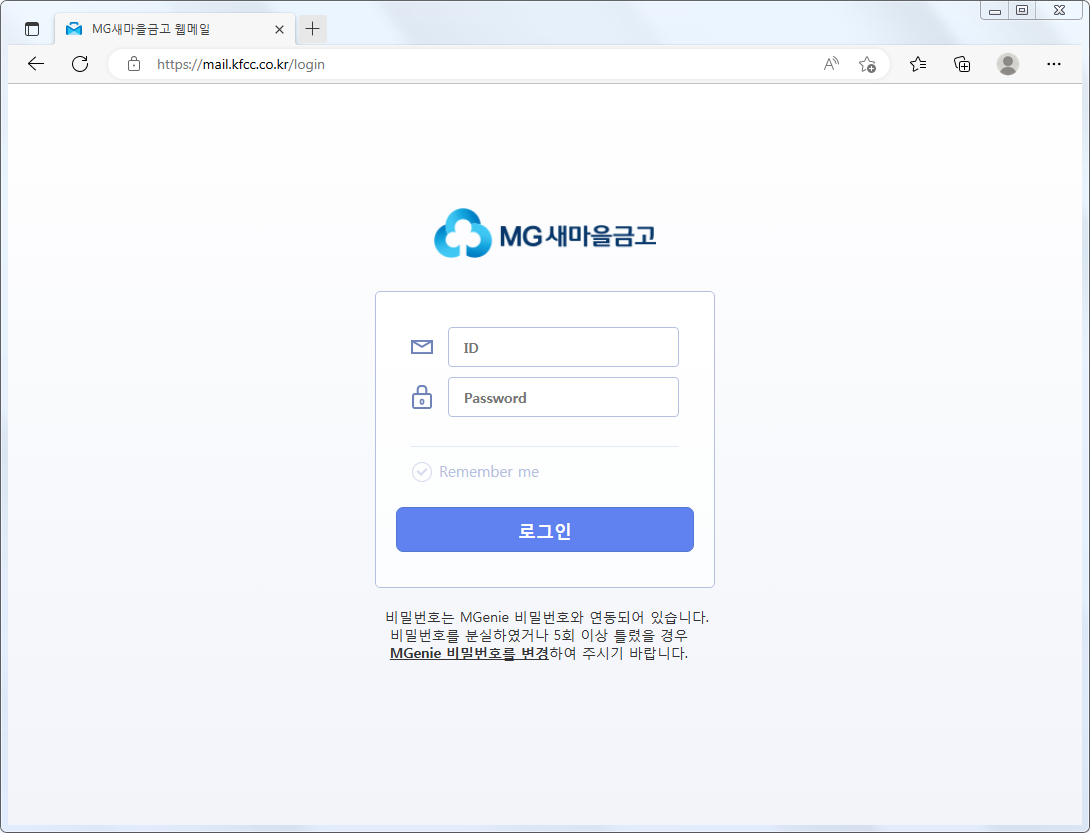Click the 로그인 button
1090x833 pixels.
[545, 530]
